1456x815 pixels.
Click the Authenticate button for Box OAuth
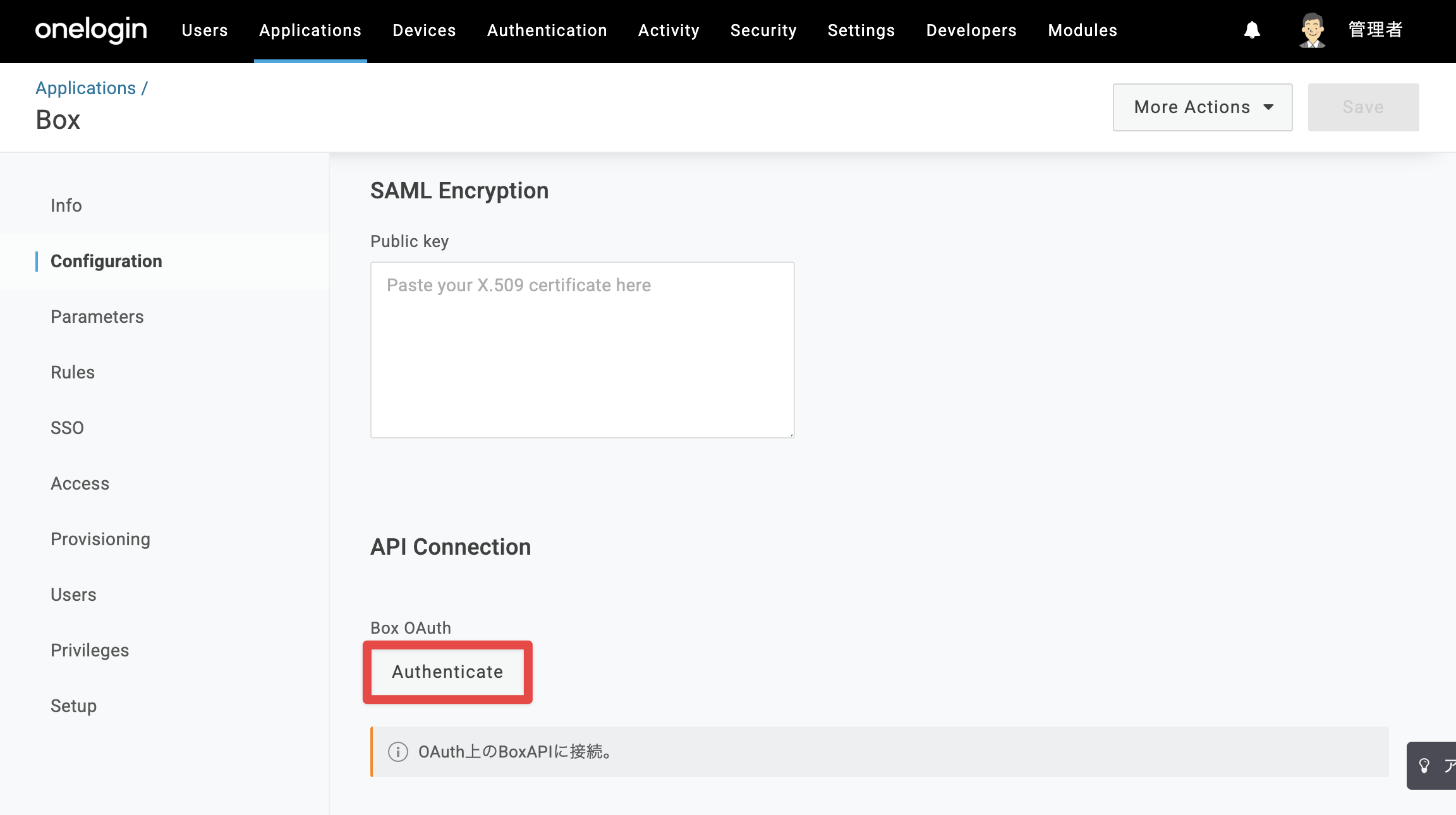[447, 672]
